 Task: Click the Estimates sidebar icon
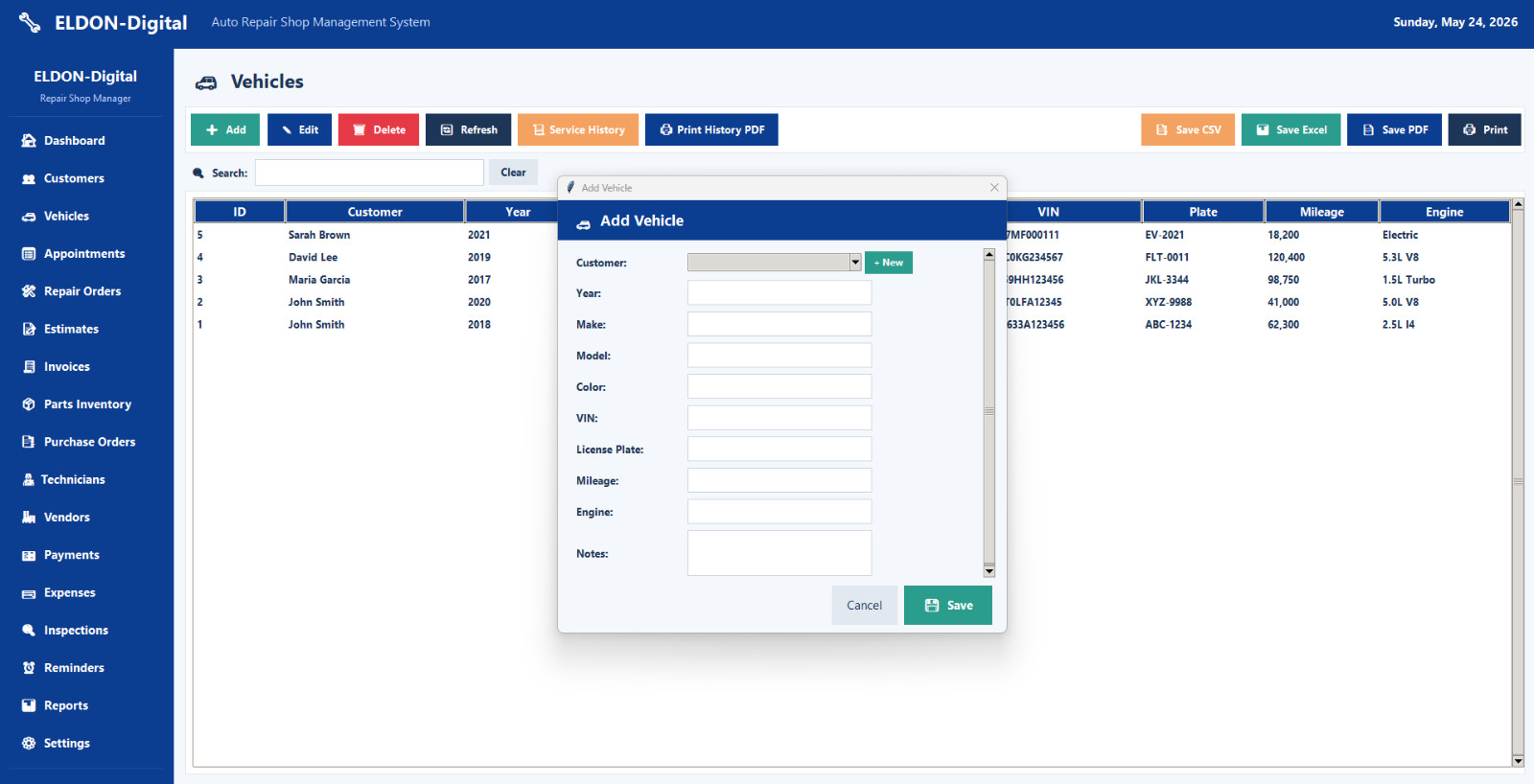pyautogui.click(x=29, y=329)
